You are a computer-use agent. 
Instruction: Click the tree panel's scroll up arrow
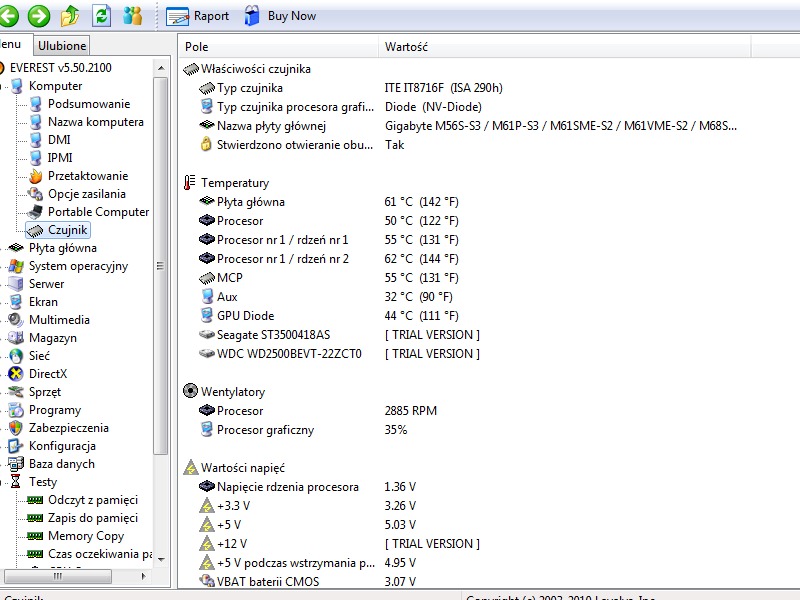(x=161, y=67)
